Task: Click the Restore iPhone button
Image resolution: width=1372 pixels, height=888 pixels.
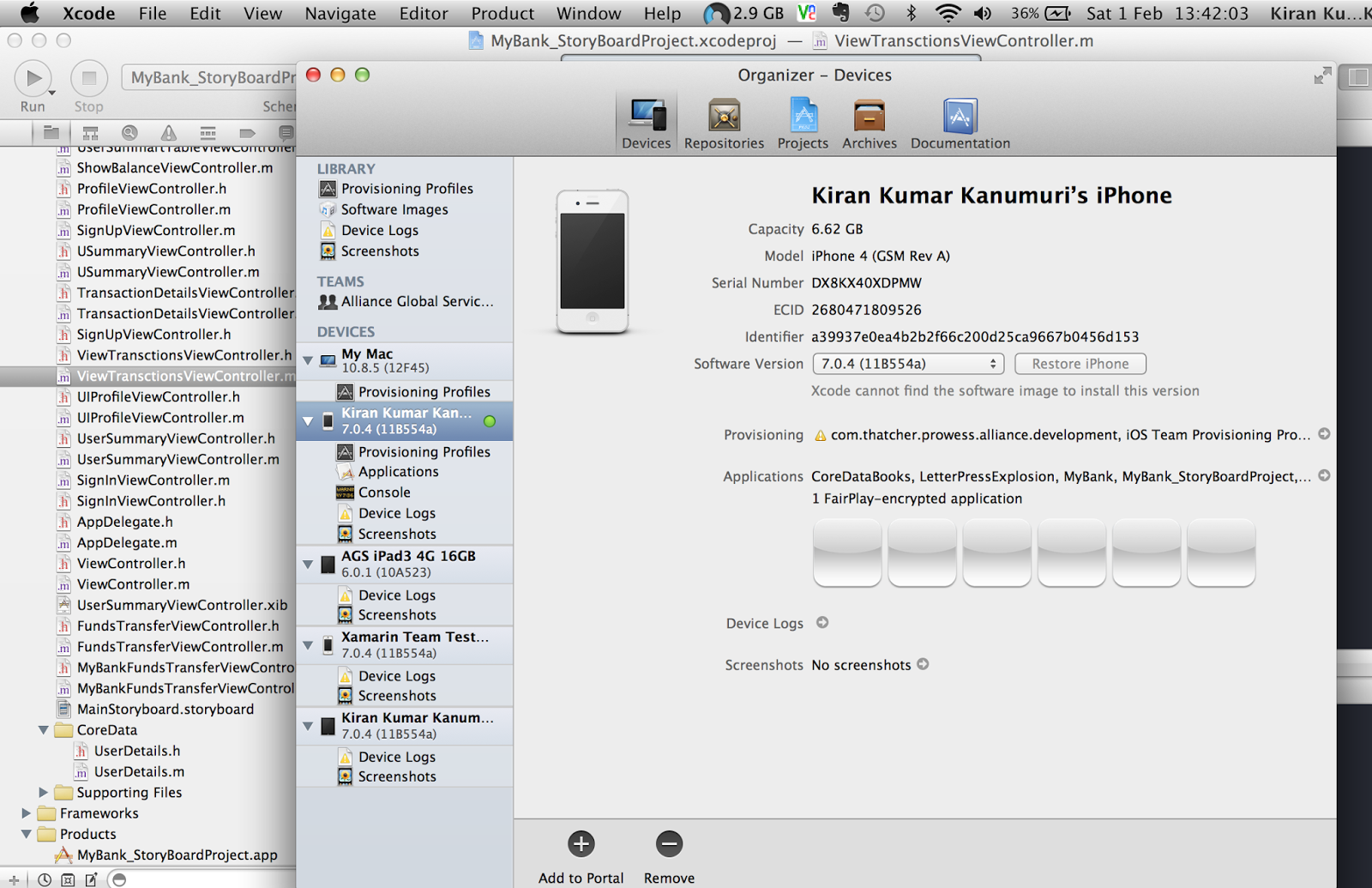Action: [1080, 364]
